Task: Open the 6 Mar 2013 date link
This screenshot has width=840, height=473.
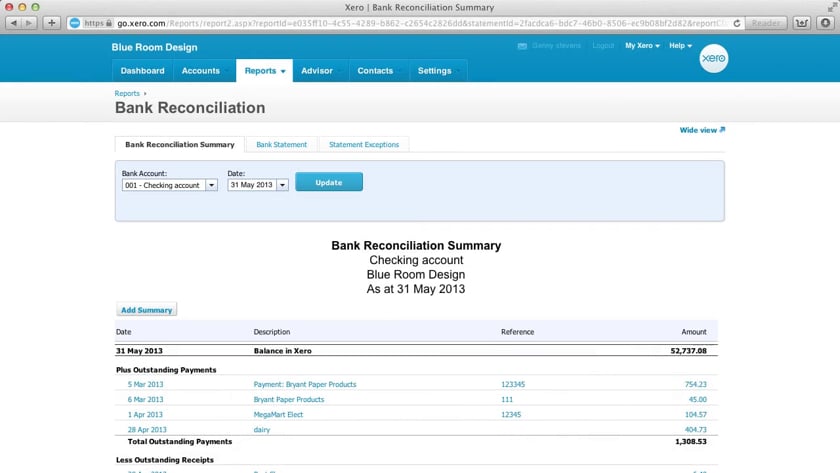Action: [145, 400]
